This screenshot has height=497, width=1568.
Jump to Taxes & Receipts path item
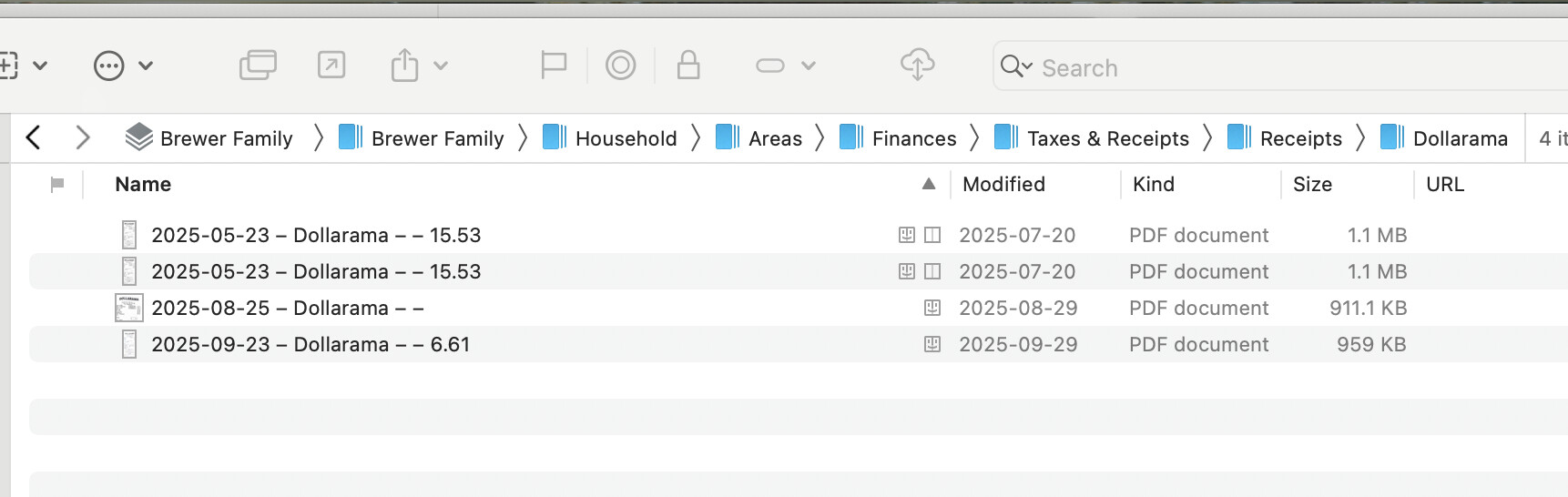[x=1107, y=138]
